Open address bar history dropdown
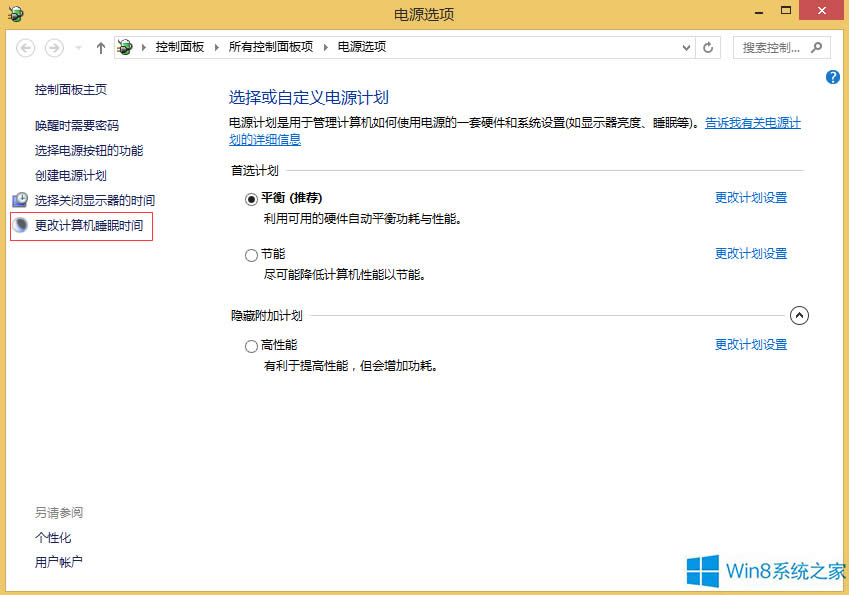849x595 pixels. [x=686, y=48]
